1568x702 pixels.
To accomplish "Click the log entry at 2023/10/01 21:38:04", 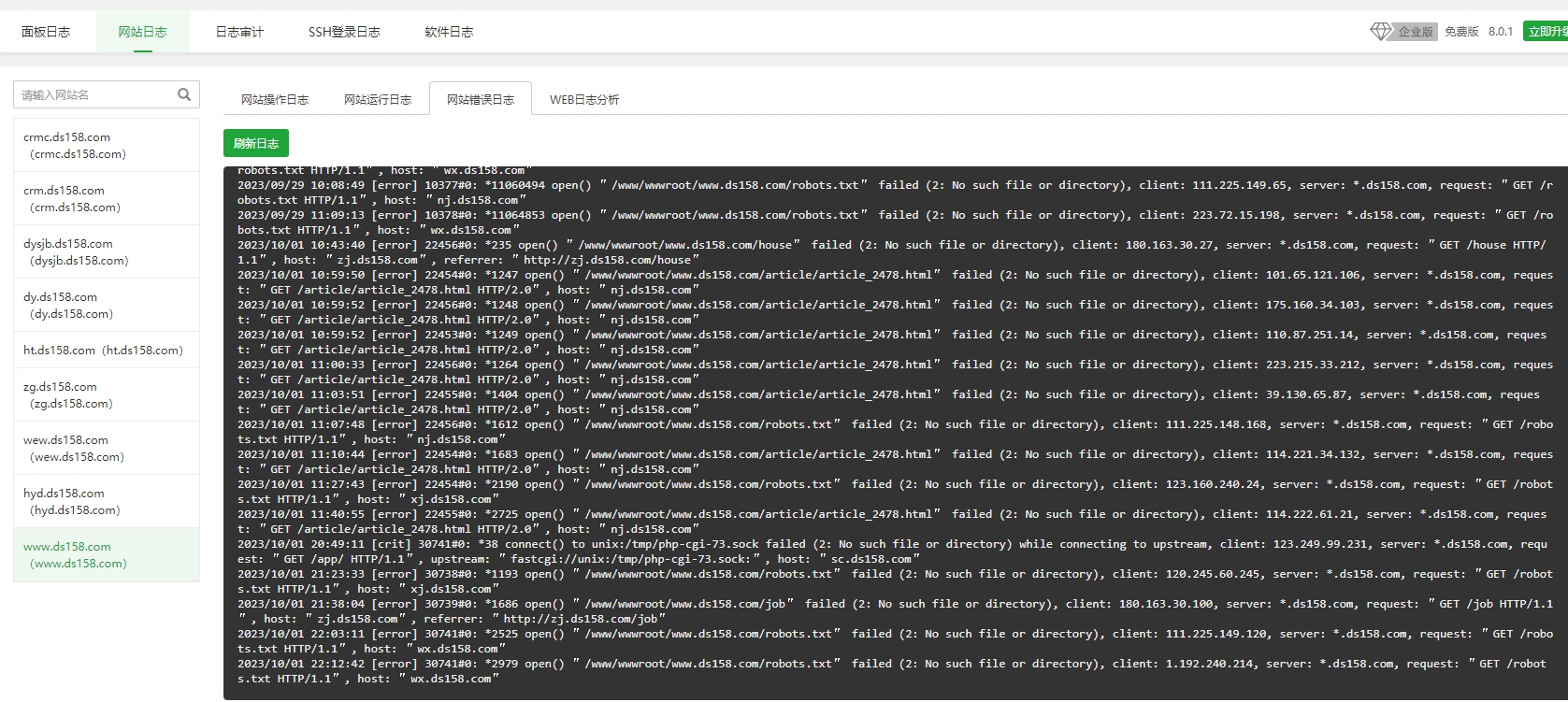I will click(x=895, y=611).
